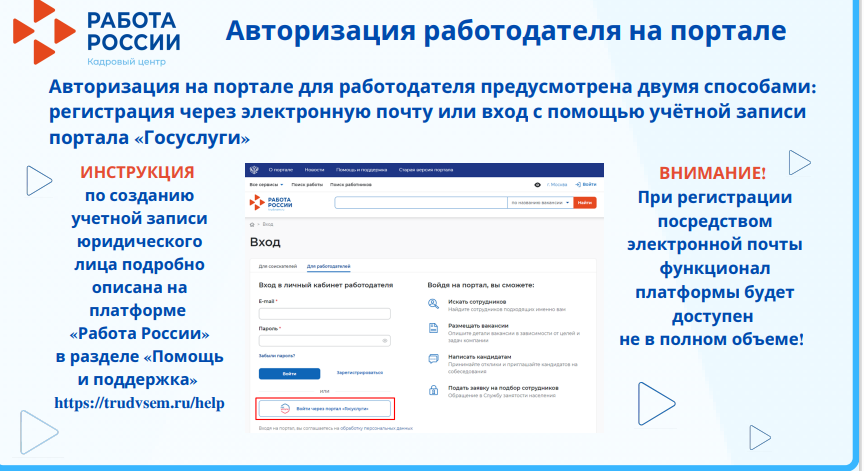Click the icon next to 'Подать заявку на подбор сотрудников'
Screen dimensions: 864x471
point(434,390)
